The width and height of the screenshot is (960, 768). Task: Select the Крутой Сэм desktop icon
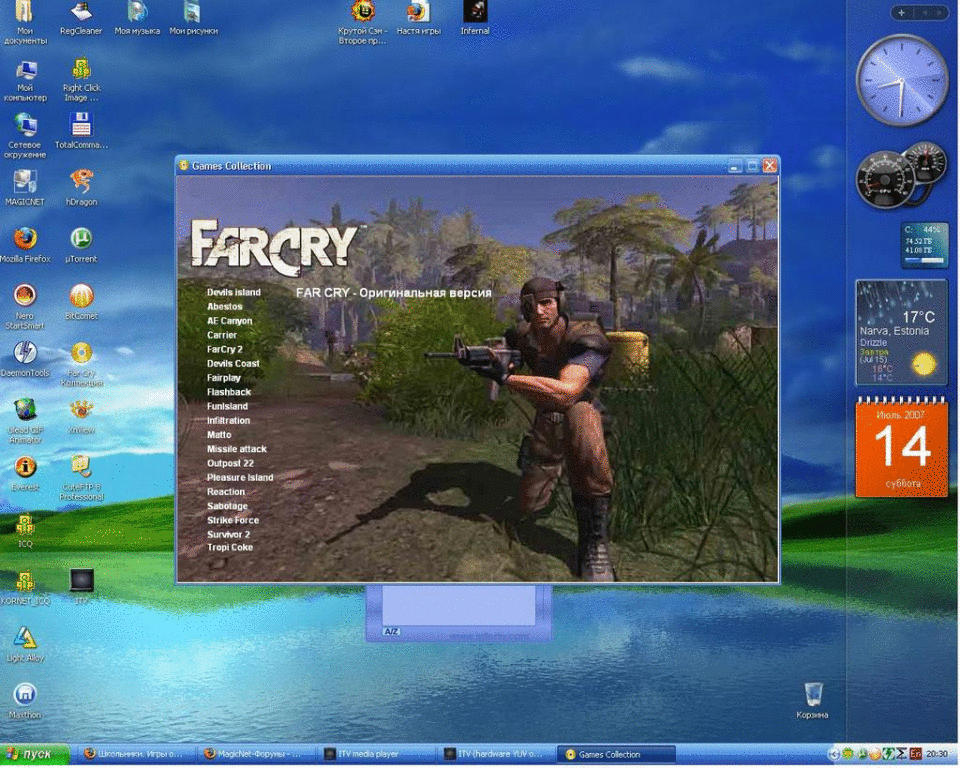(x=362, y=23)
